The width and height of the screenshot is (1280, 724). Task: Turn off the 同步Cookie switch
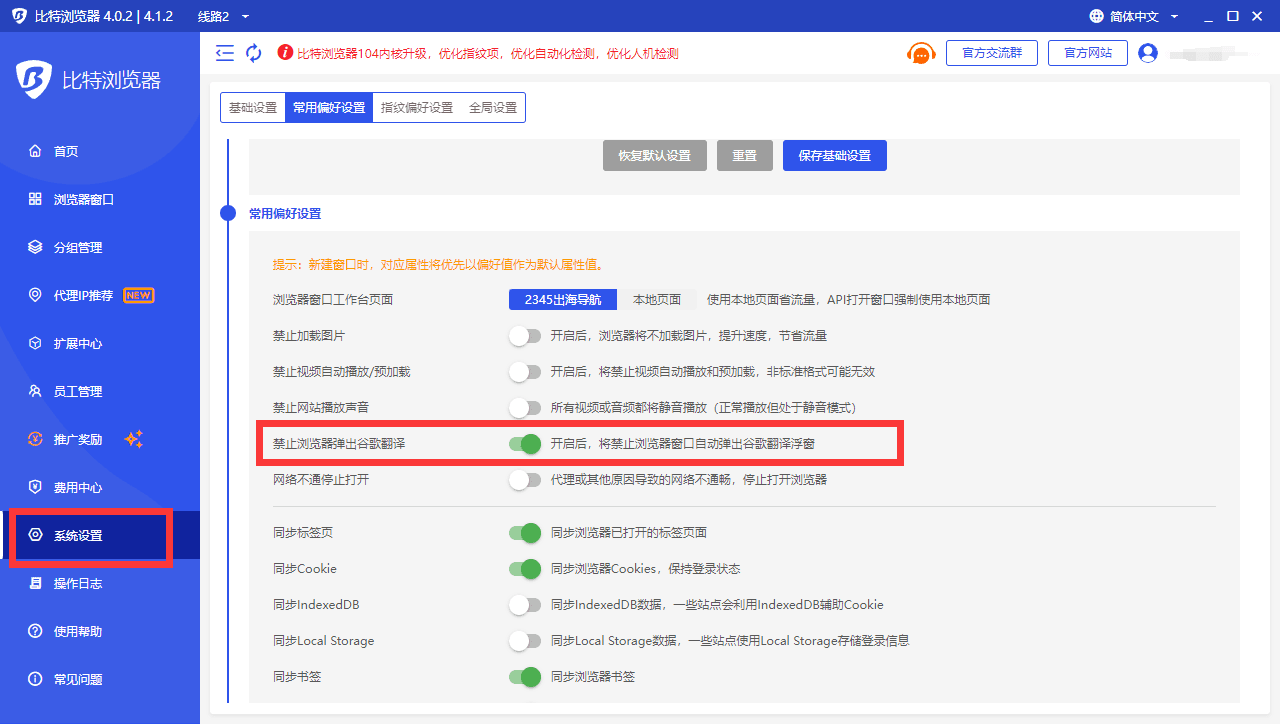point(525,569)
